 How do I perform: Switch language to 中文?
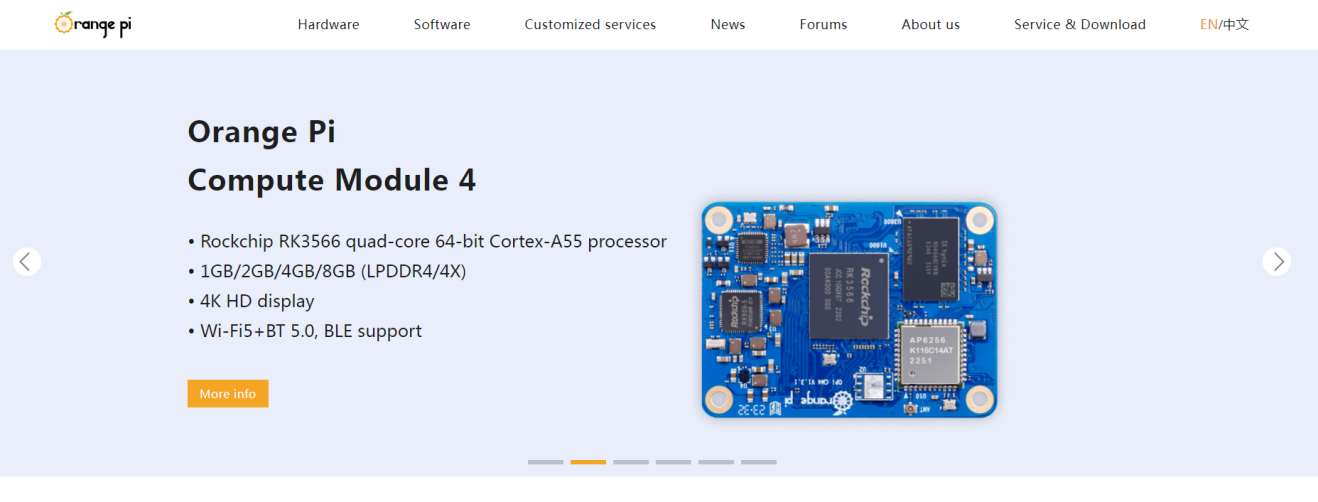point(1236,25)
